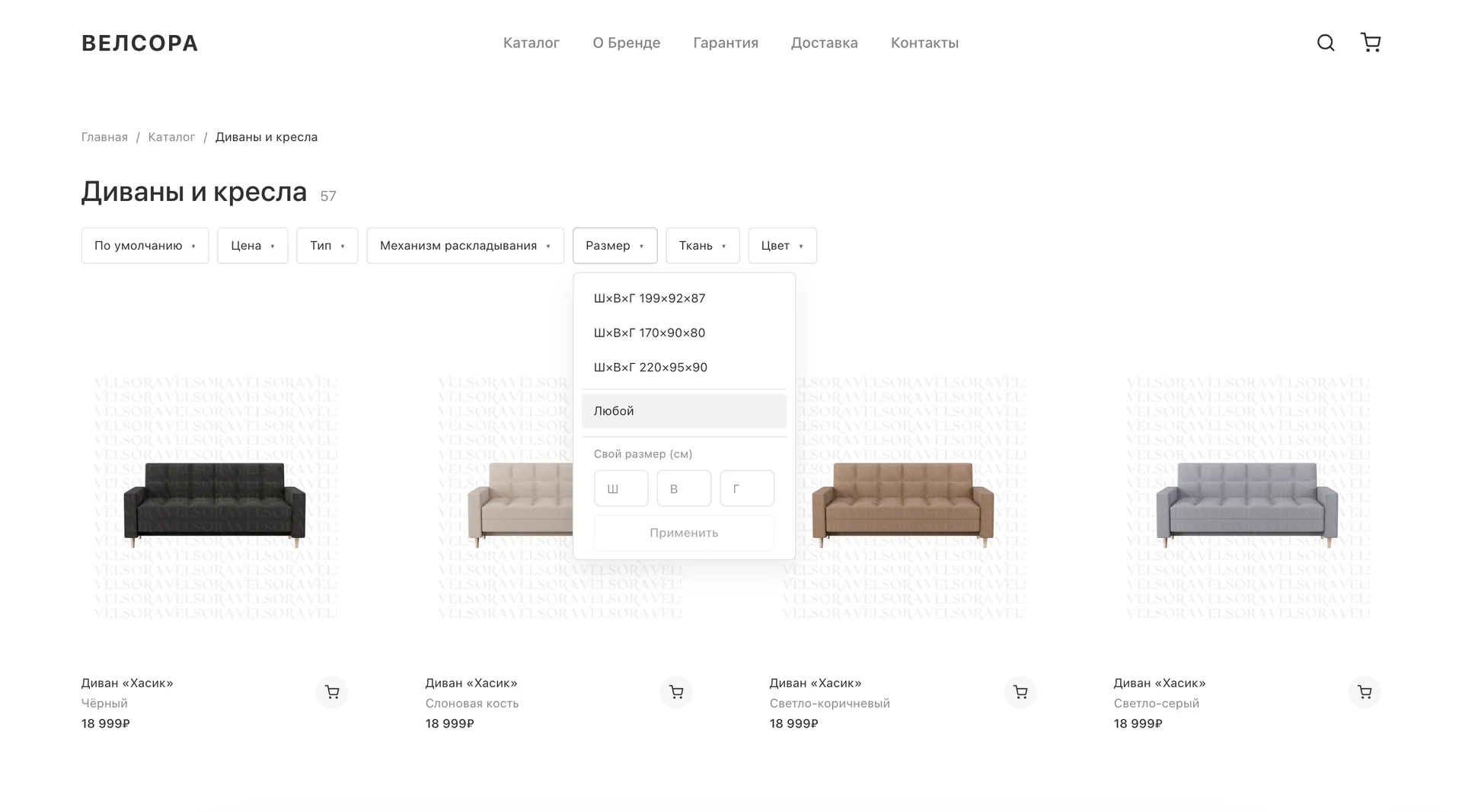Choose size option 220×95×90

coord(684,368)
